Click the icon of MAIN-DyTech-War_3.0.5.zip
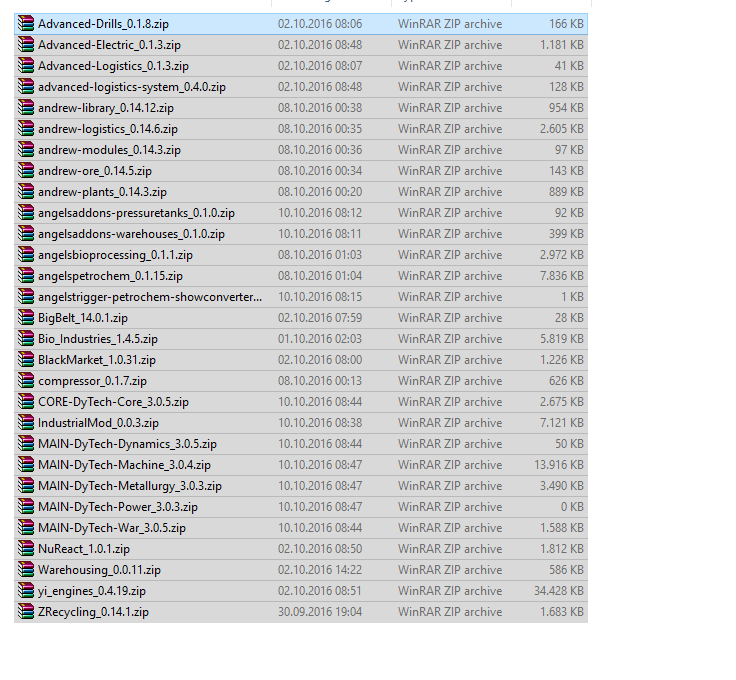This screenshot has width=736, height=680. [x=26, y=527]
